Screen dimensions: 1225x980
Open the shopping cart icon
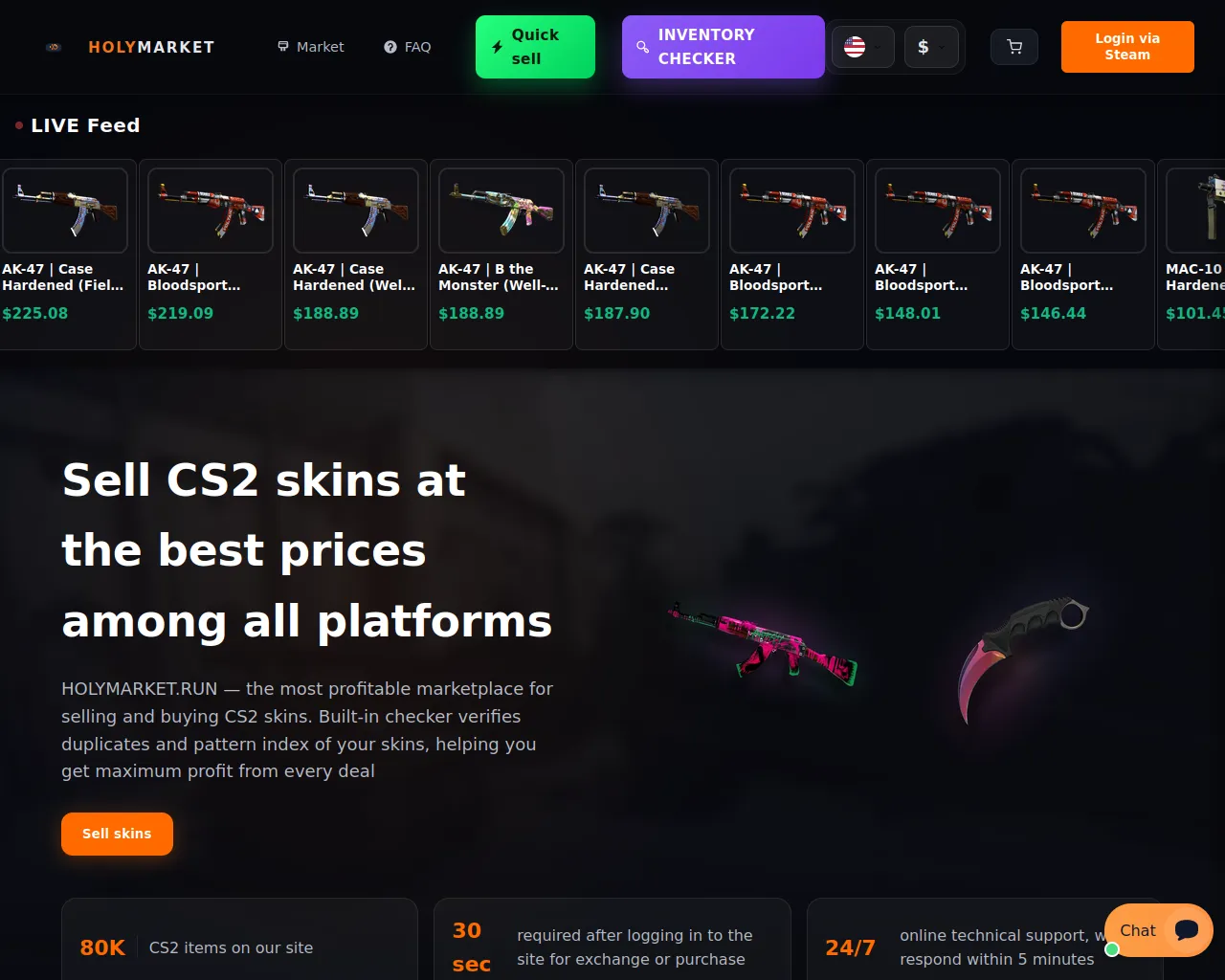1014,47
